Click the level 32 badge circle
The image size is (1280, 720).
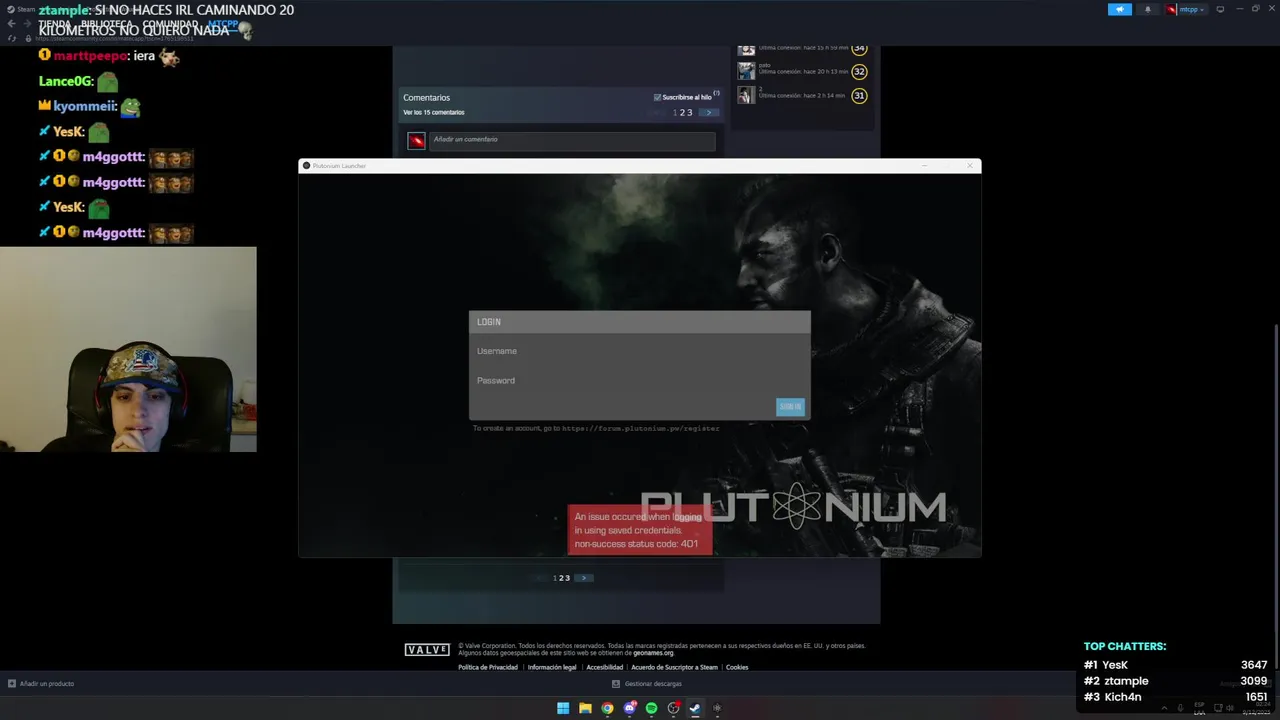coord(859,72)
